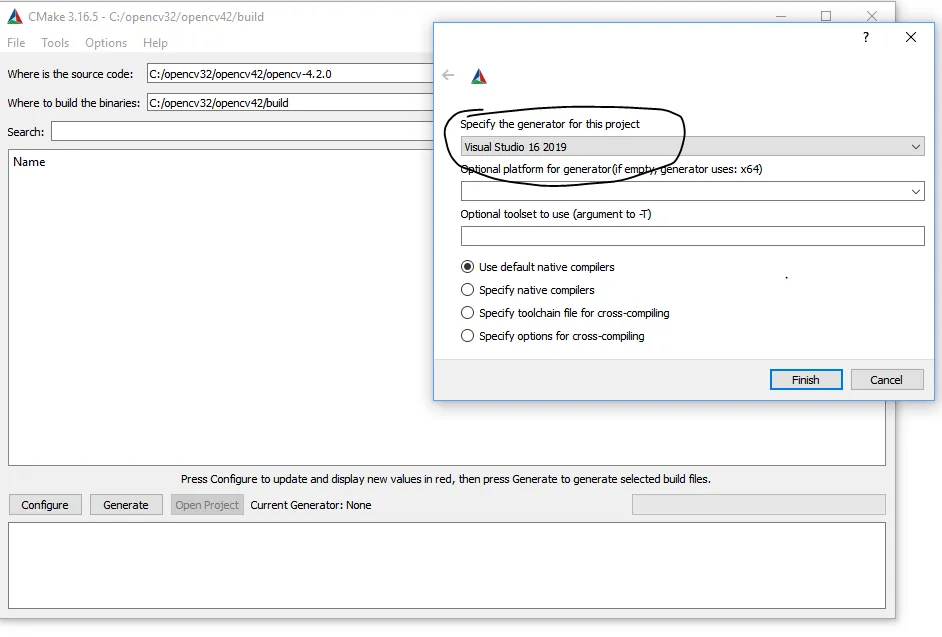The height and width of the screenshot is (637, 942).
Task: Click the 'Current Generator: None' text
Action: point(311,505)
